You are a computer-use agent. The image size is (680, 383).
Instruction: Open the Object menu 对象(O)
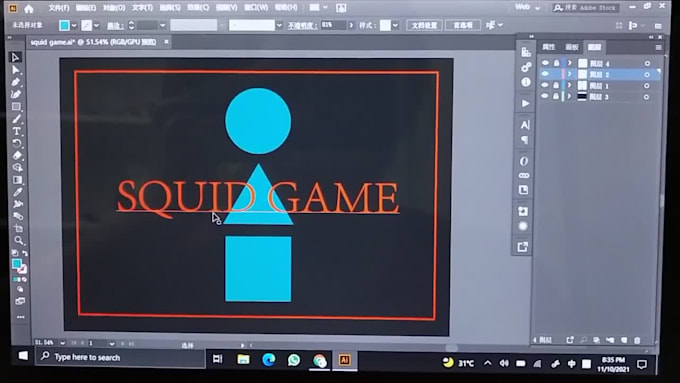[114, 8]
